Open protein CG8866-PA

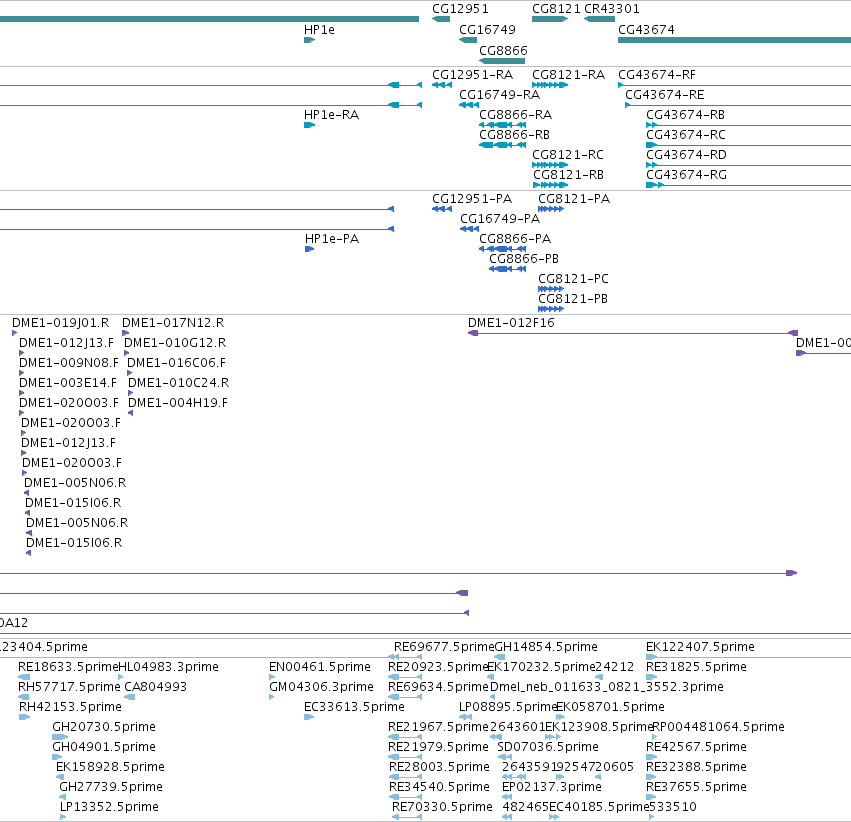tap(515, 239)
